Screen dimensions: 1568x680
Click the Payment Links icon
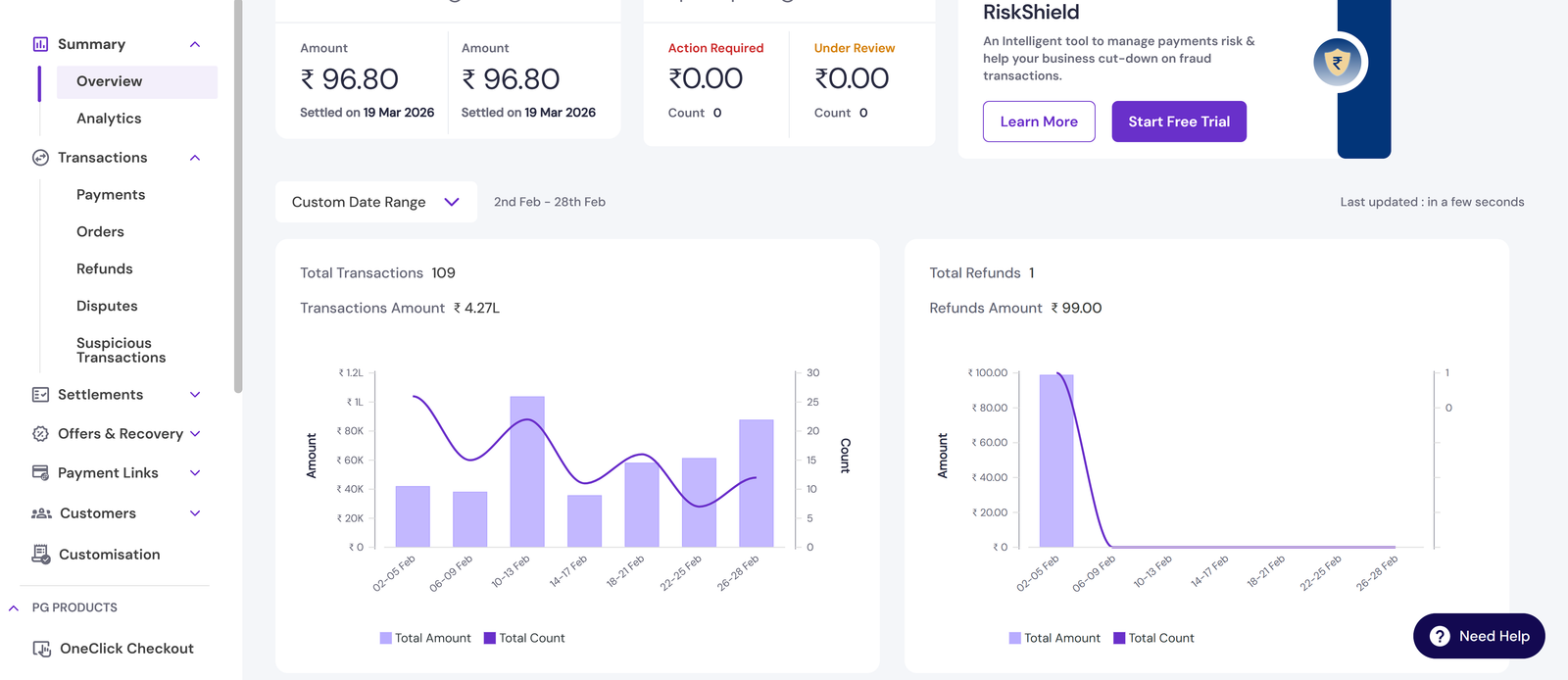(40, 473)
